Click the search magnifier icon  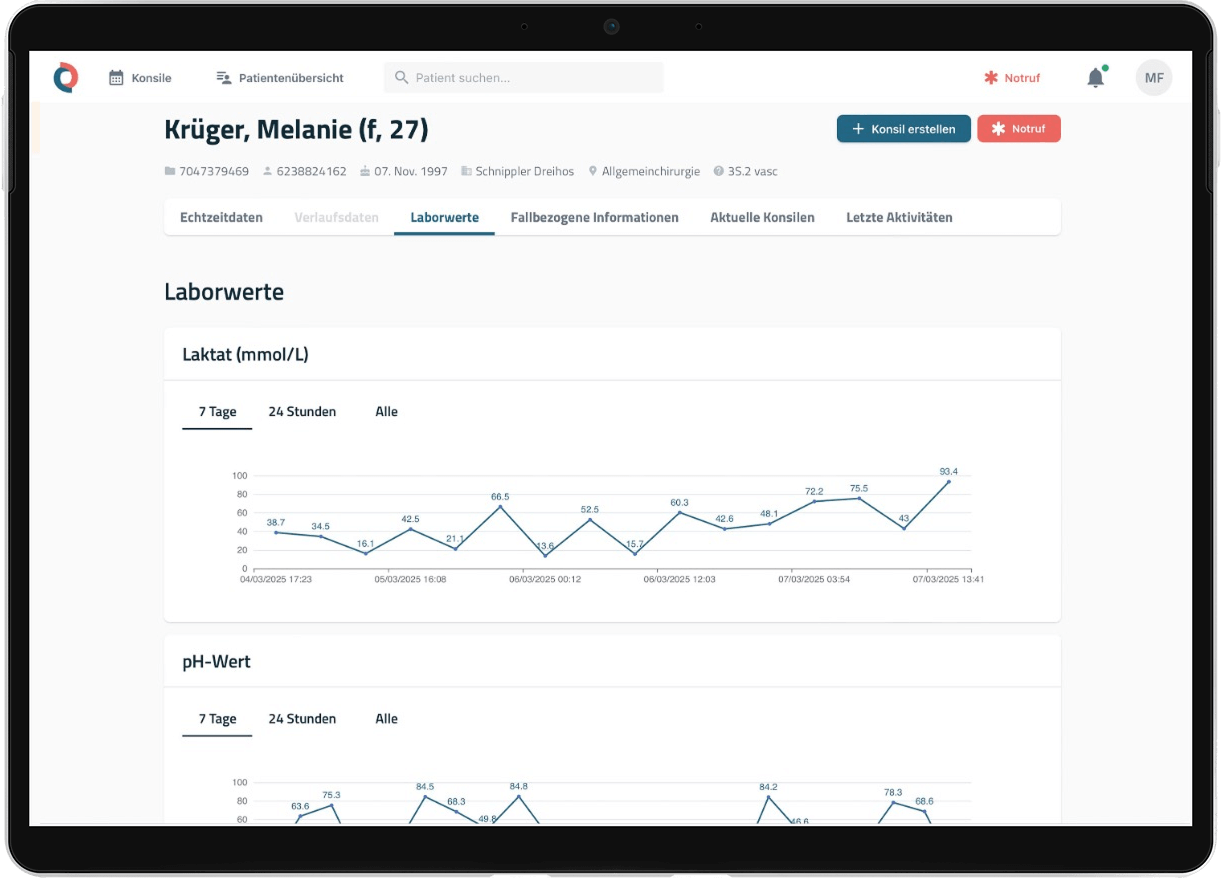coord(401,78)
